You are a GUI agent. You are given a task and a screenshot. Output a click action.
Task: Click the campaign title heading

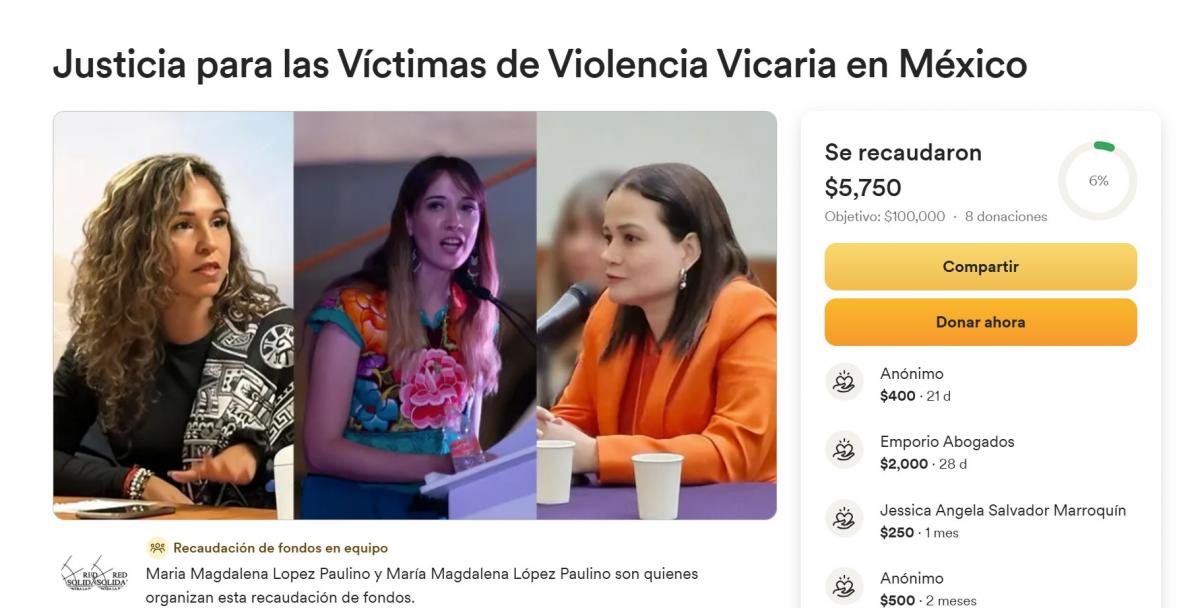(x=540, y=64)
